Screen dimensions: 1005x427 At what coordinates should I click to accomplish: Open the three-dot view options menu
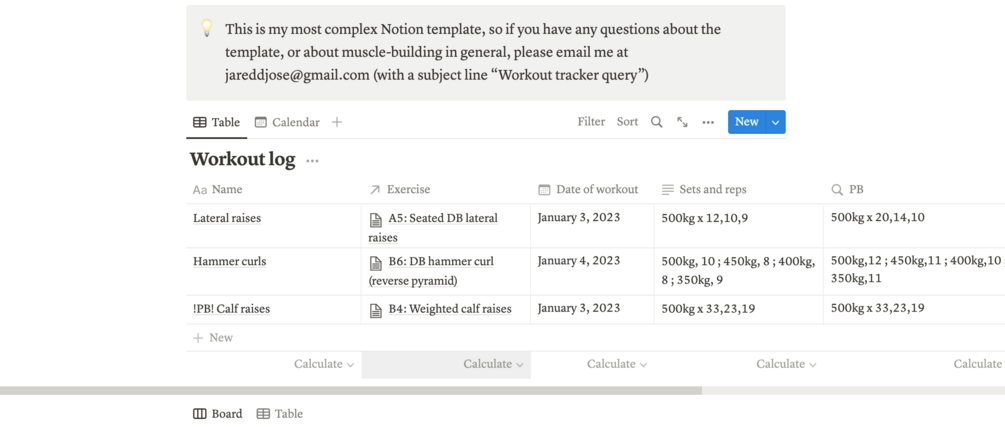708,122
